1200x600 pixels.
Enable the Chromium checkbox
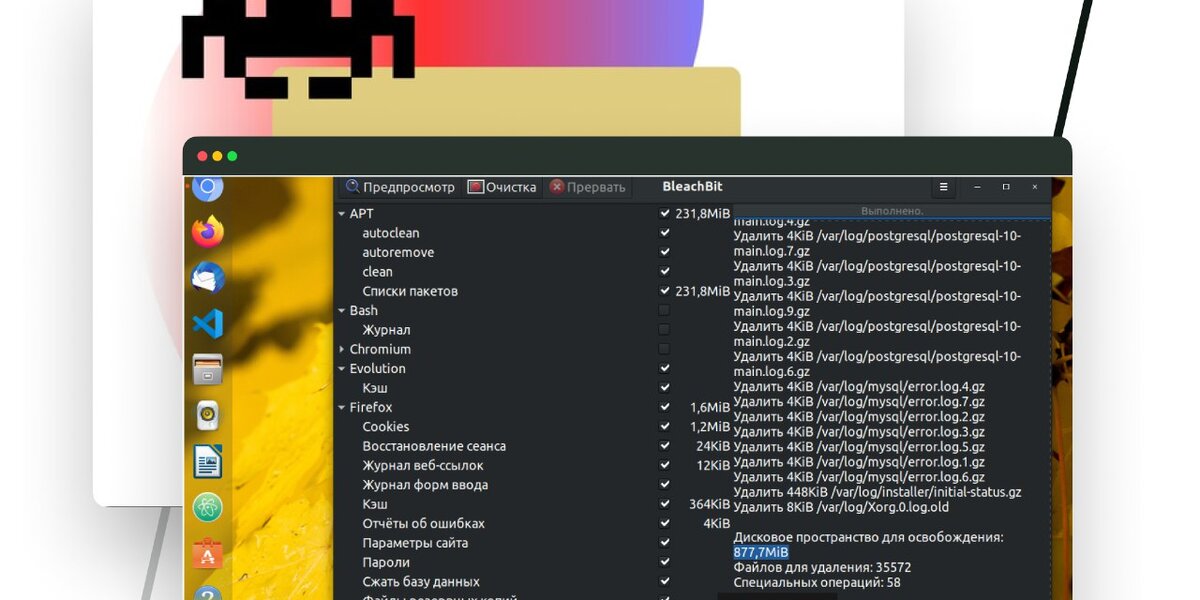pyautogui.click(x=665, y=349)
